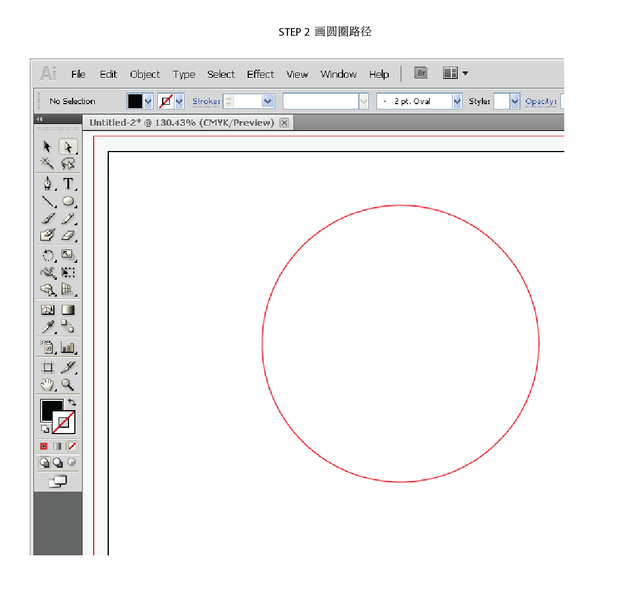Pick the Eyedropper tool
Viewport: 620px width, 601px height.
(48, 327)
